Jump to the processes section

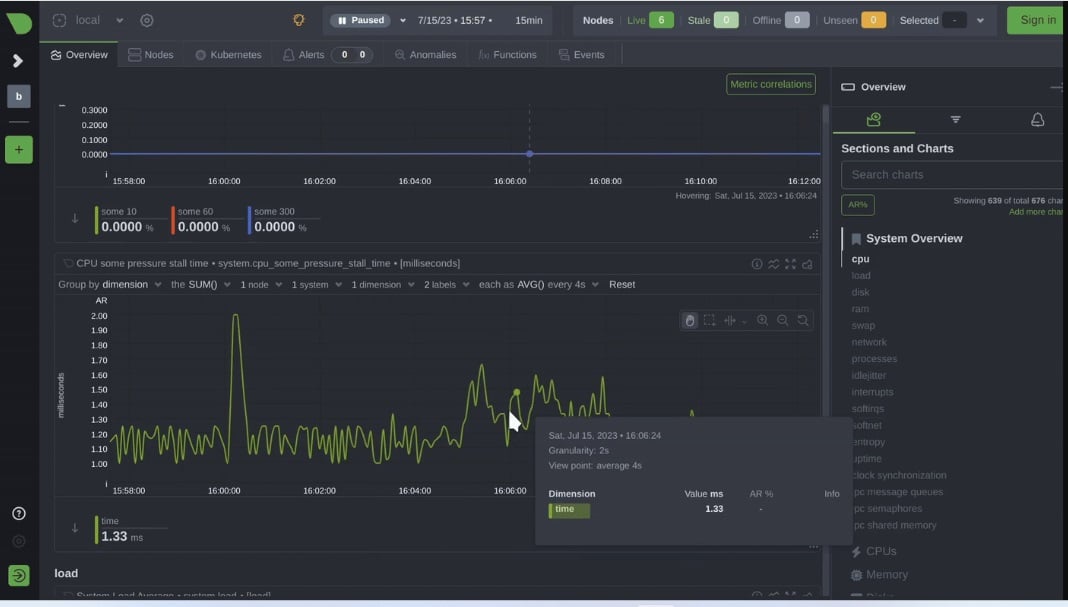874,359
